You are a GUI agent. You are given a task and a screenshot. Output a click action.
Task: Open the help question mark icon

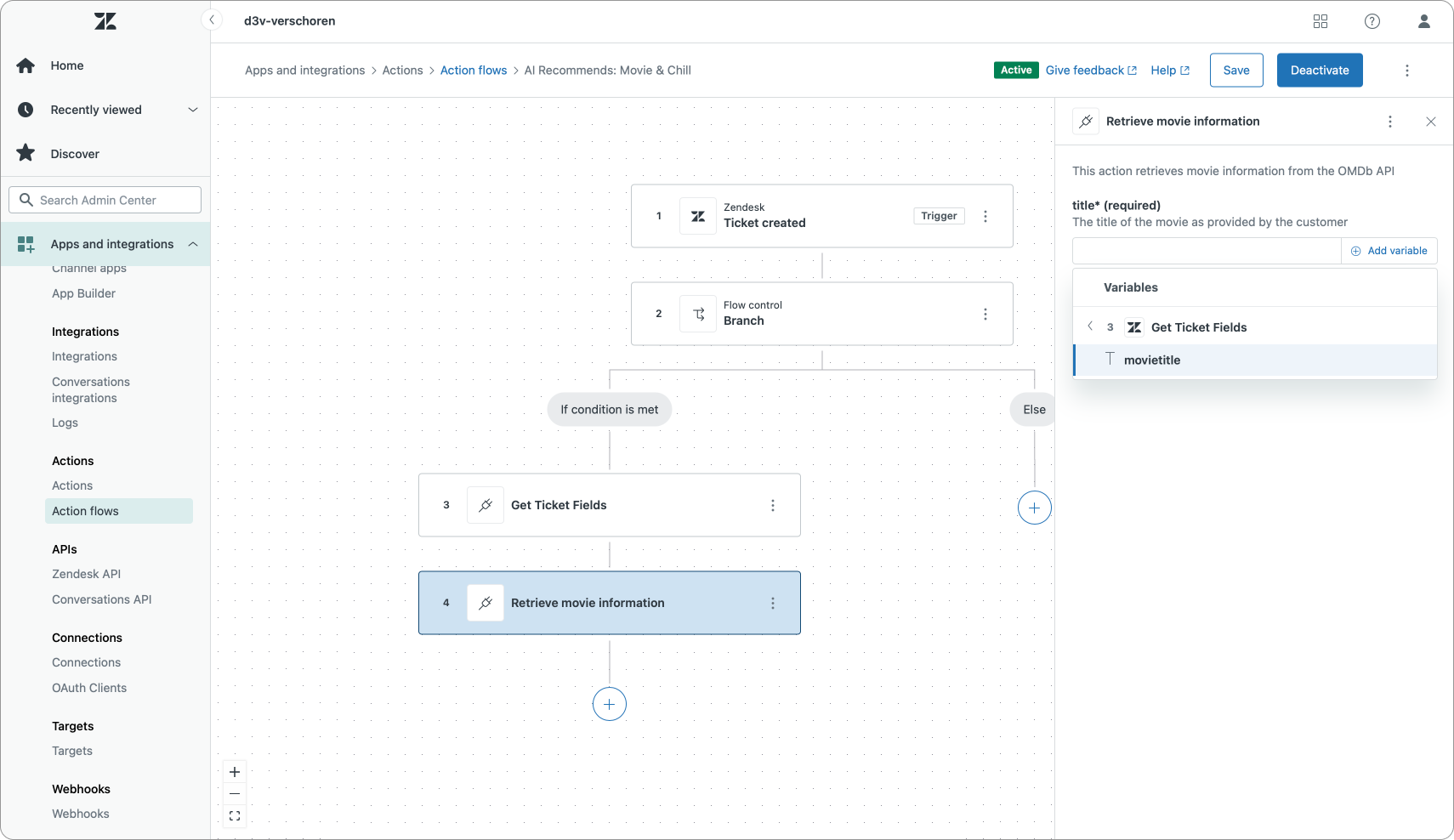pyautogui.click(x=1372, y=21)
